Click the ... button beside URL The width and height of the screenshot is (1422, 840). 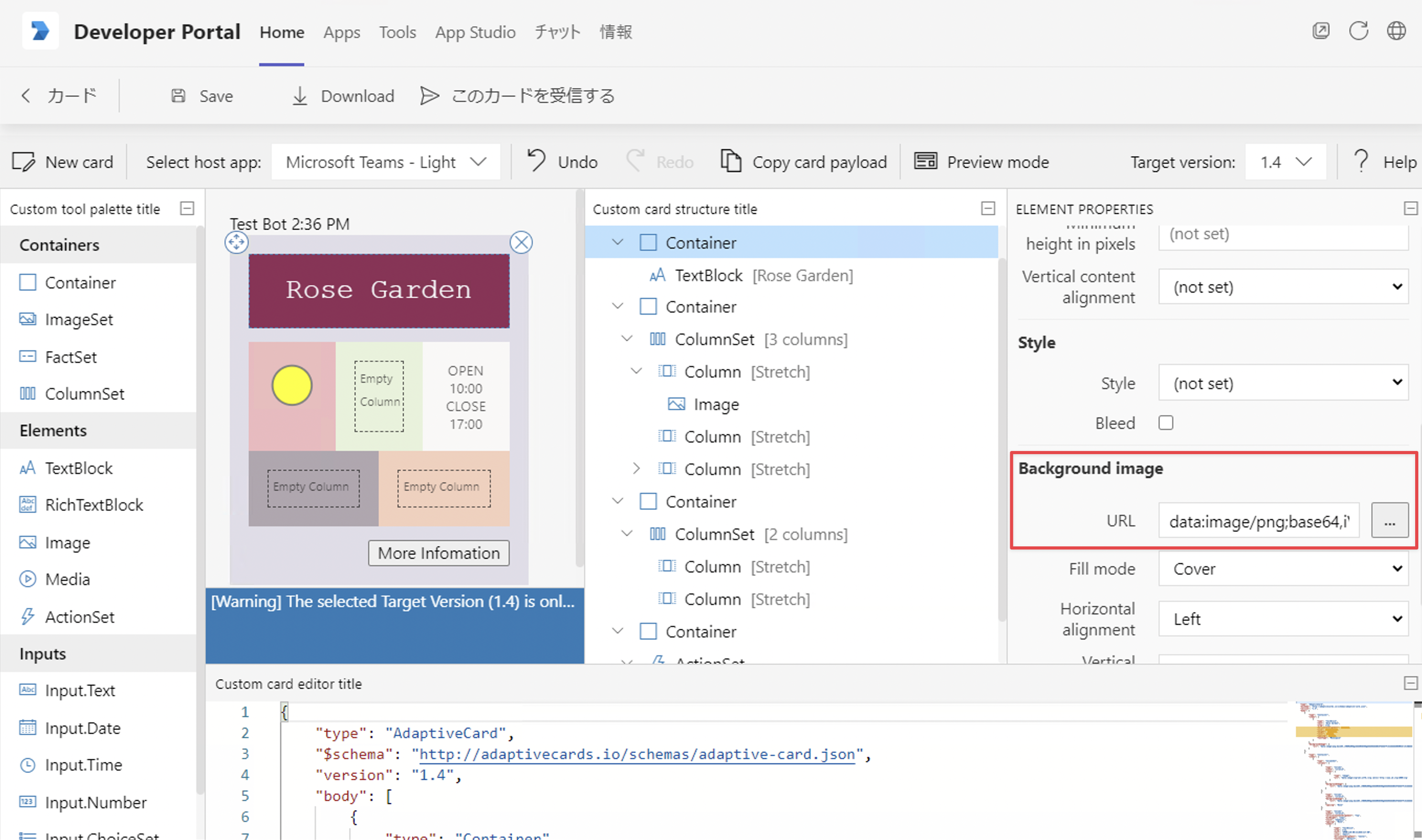tap(1389, 521)
